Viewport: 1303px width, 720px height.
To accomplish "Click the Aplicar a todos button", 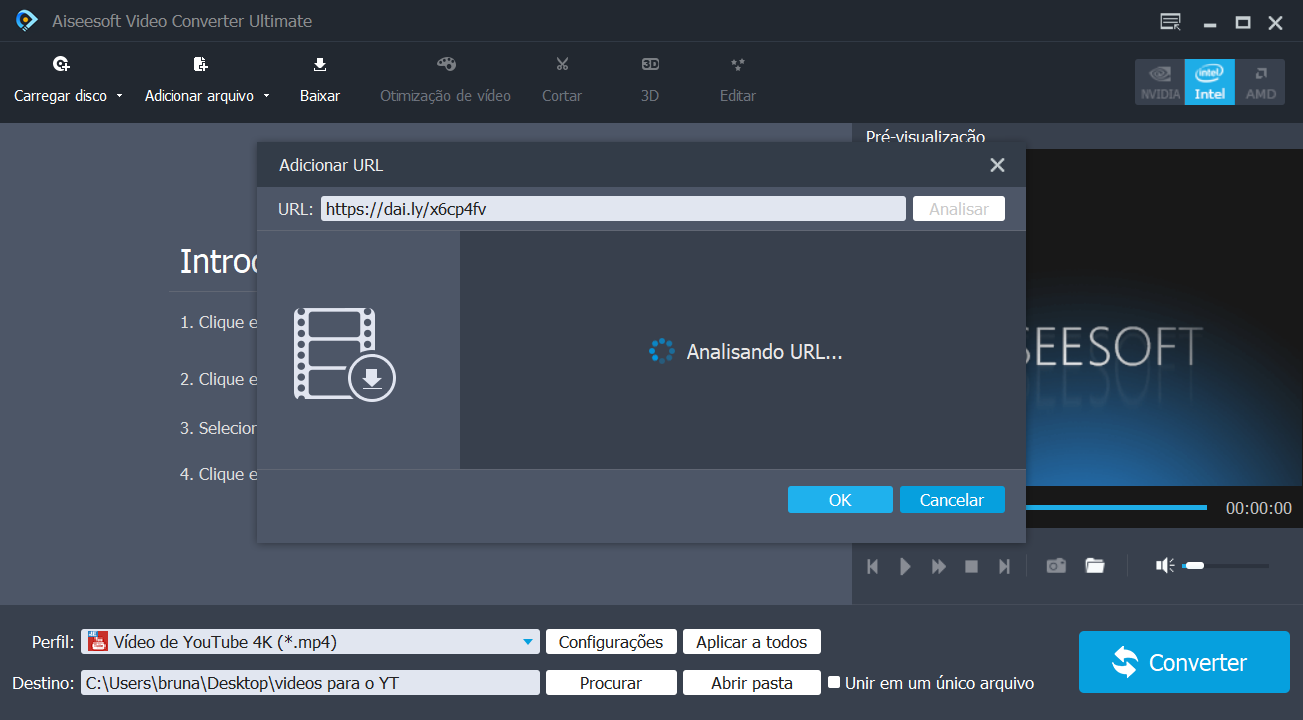I will pyautogui.click(x=752, y=642).
